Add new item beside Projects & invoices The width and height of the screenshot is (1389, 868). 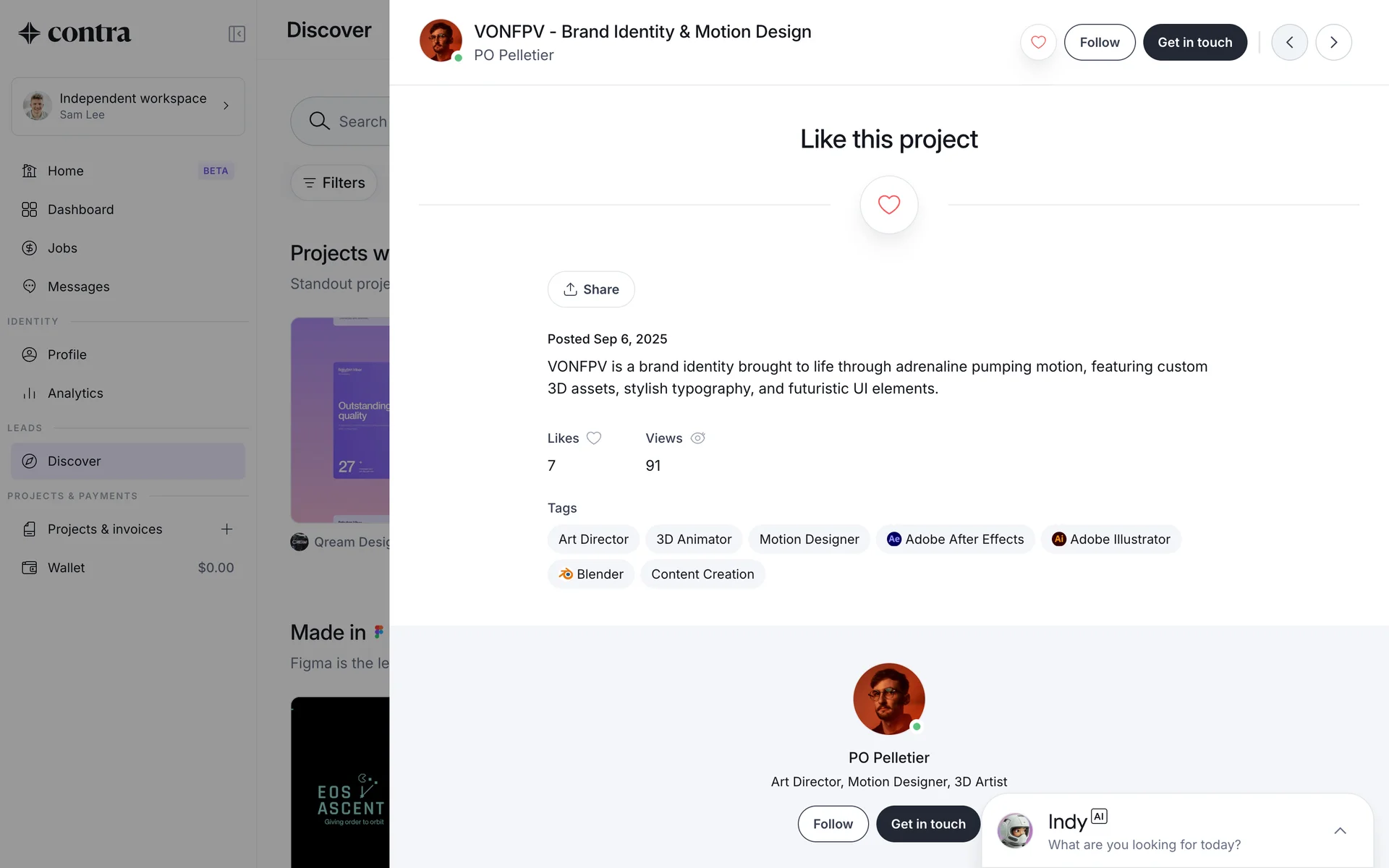226,529
